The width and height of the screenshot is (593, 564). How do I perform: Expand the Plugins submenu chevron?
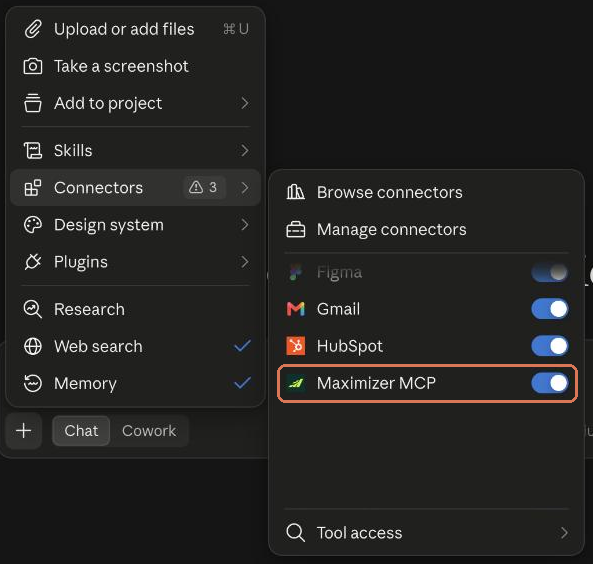tap(245, 262)
